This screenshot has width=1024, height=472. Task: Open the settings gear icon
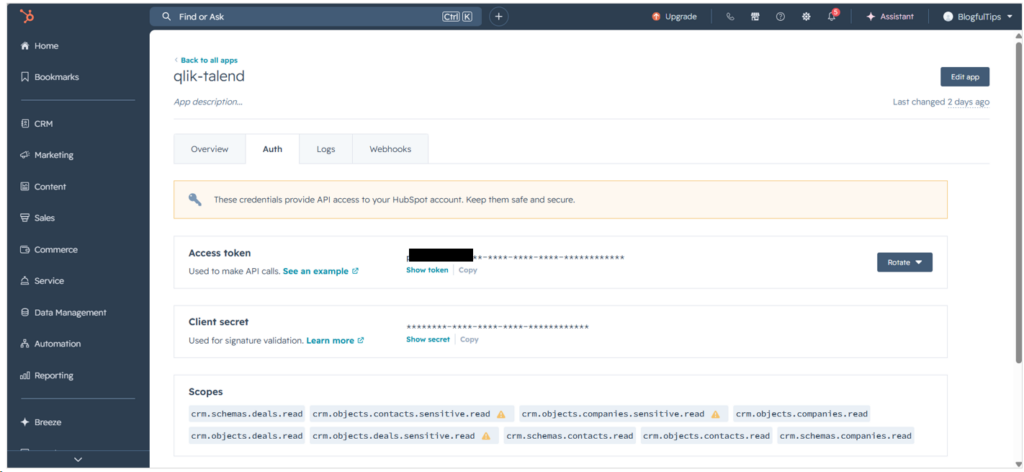tap(806, 17)
